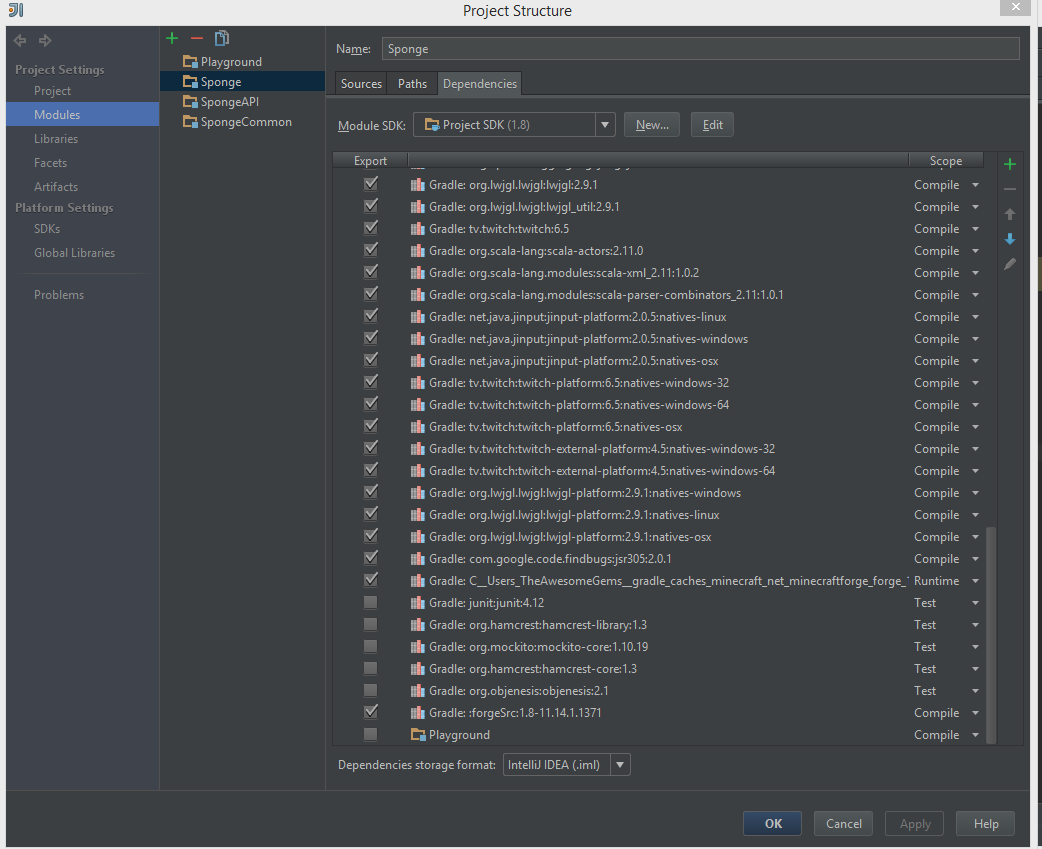This screenshot has width=1042, height=849.
Task: Select the Dependencies tab
Action: pyautogui.click(x=480, y=84)
